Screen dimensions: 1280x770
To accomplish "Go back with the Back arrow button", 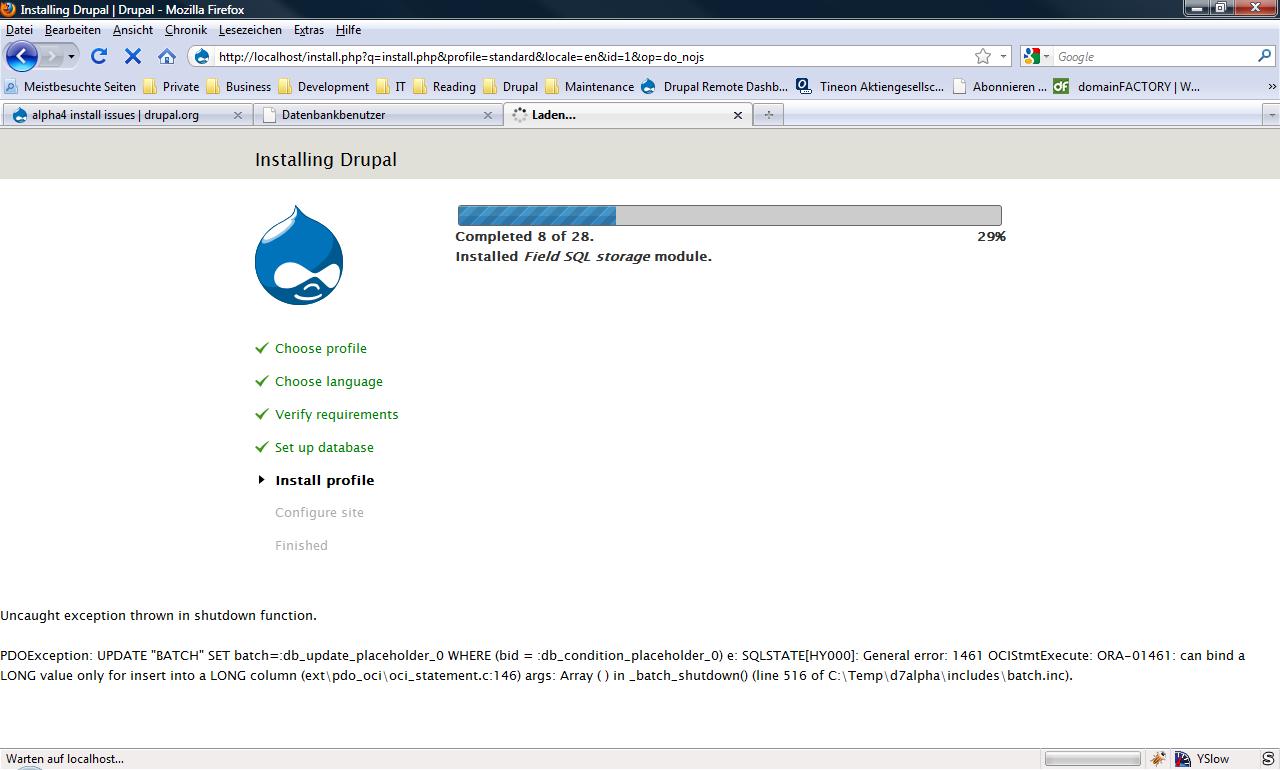I will click(x=21, y=56).
